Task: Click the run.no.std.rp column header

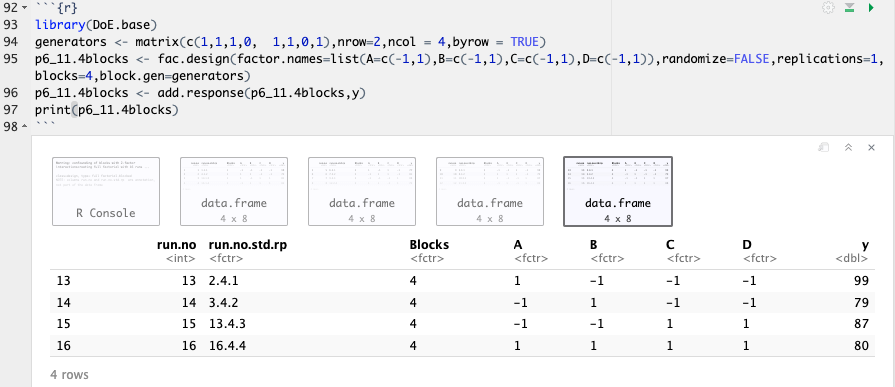Action: coord(248,245)
